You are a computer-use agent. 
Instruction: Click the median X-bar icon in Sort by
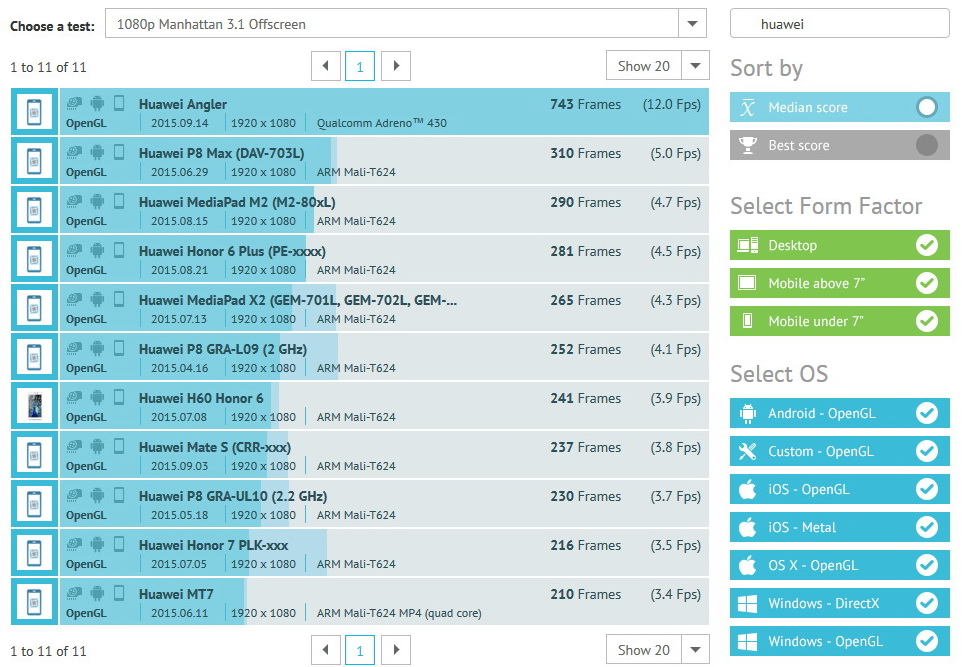747,107
